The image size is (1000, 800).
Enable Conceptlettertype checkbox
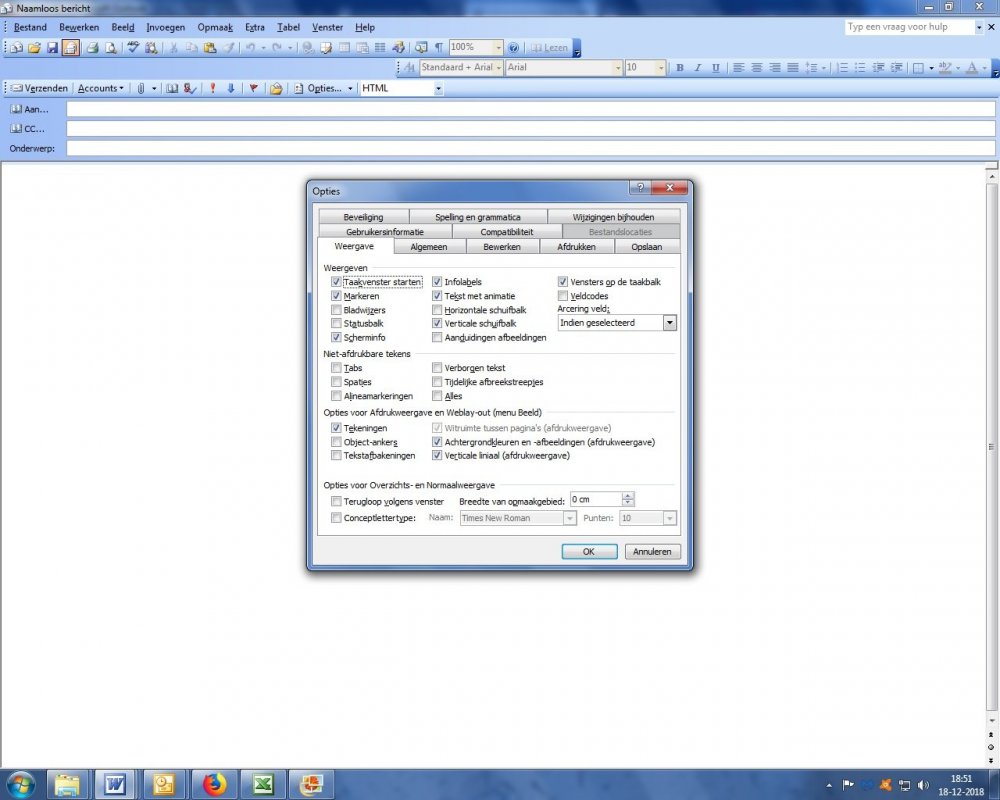pos(336,518)
